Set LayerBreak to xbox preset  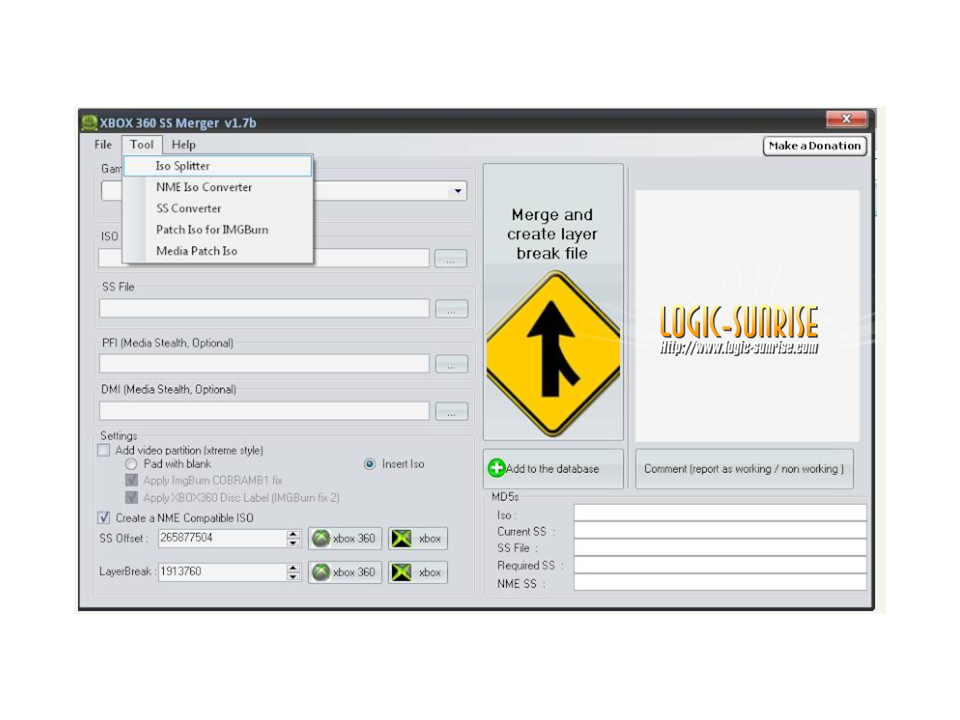click(418, 572)
